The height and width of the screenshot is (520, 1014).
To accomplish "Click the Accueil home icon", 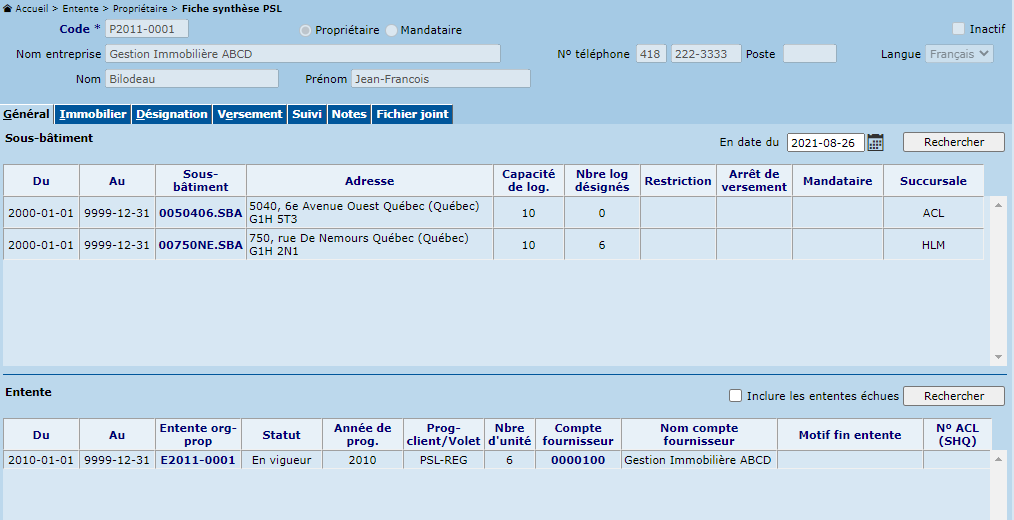I will click(x=8, y=8).
